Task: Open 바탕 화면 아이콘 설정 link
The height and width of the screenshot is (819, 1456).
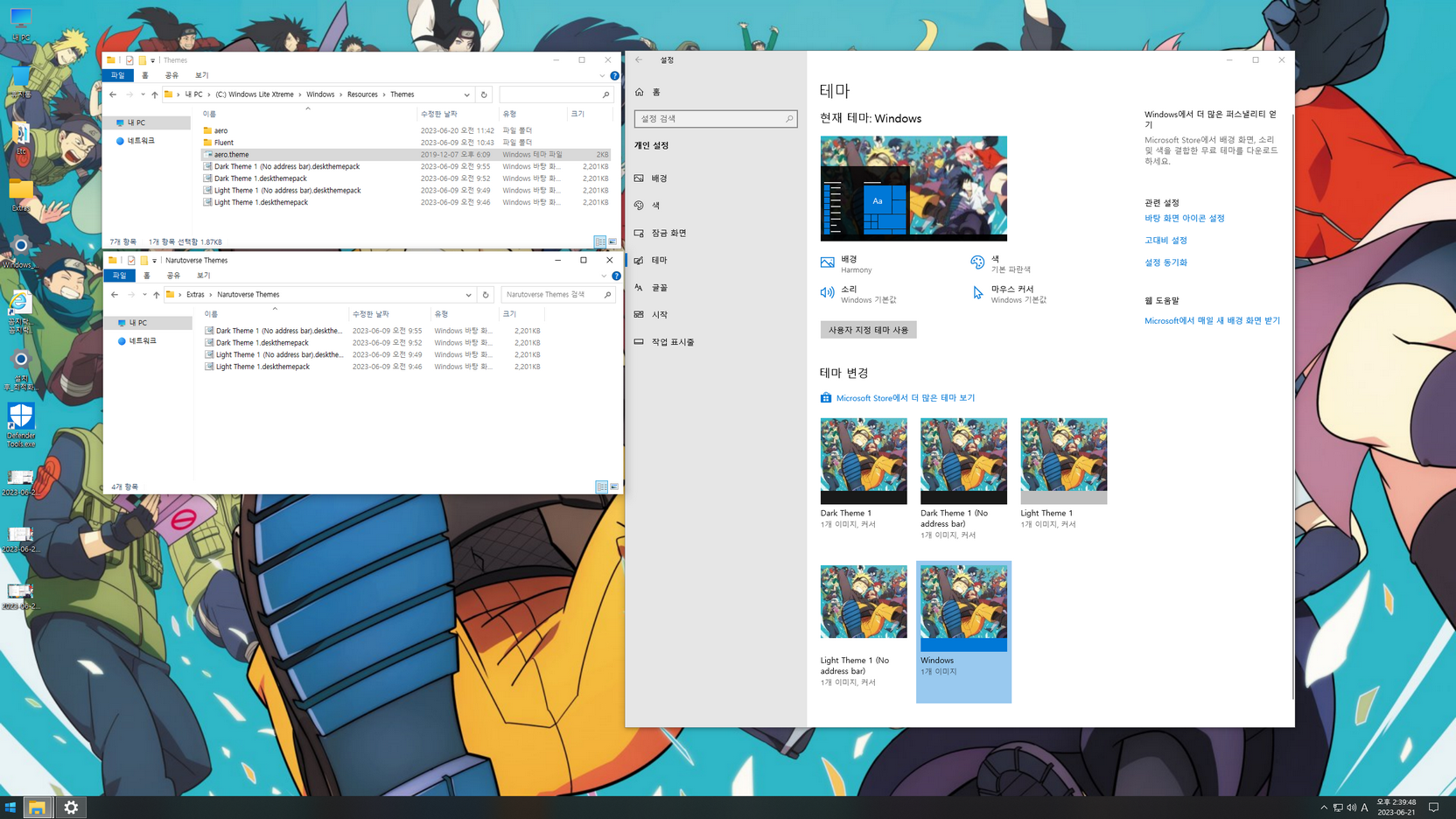Action: coord(1184,218)
